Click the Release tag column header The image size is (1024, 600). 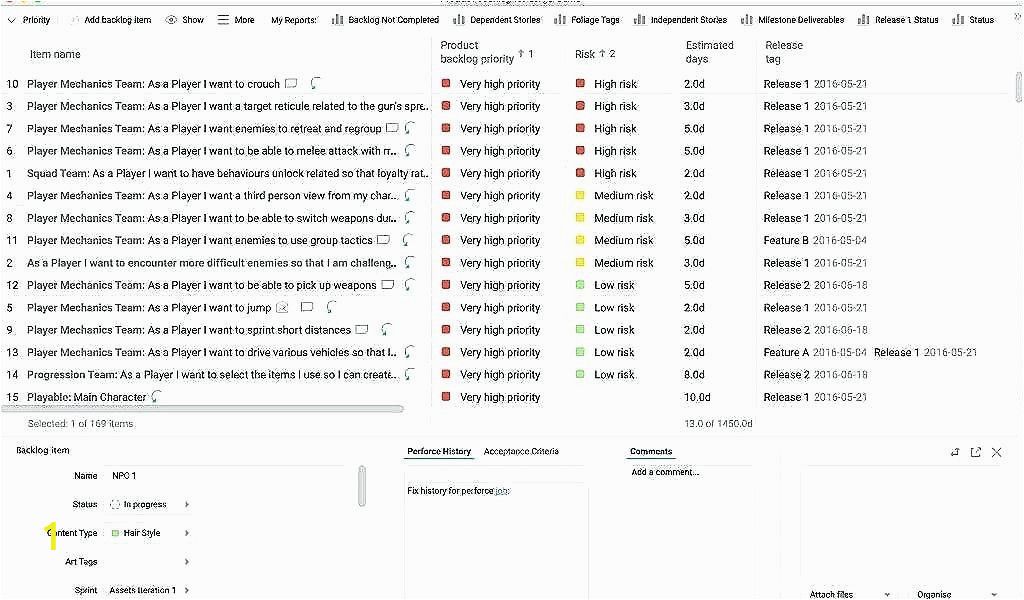click(784, 52)
